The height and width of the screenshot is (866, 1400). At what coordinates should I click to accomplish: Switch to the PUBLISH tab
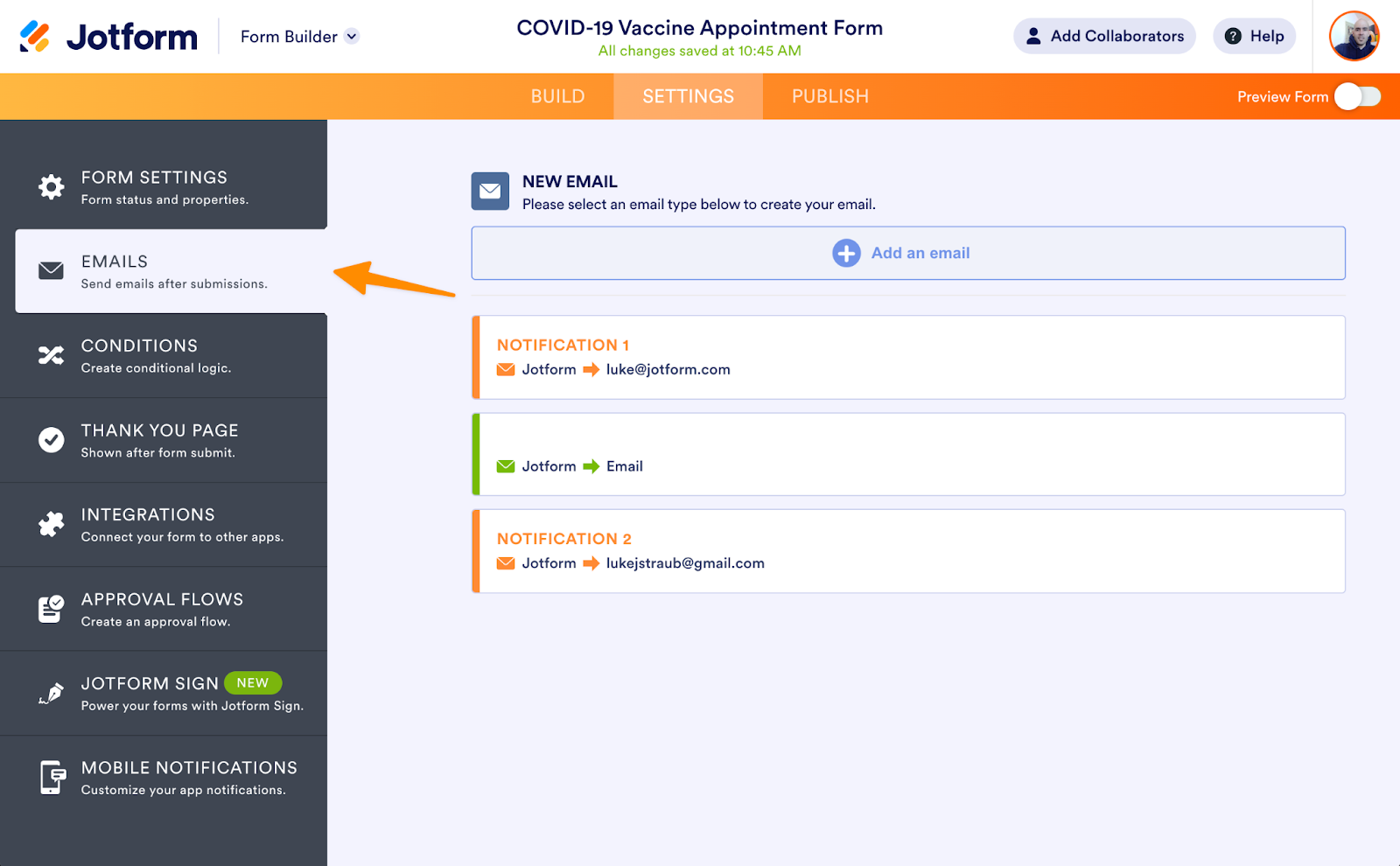point(829,97)
